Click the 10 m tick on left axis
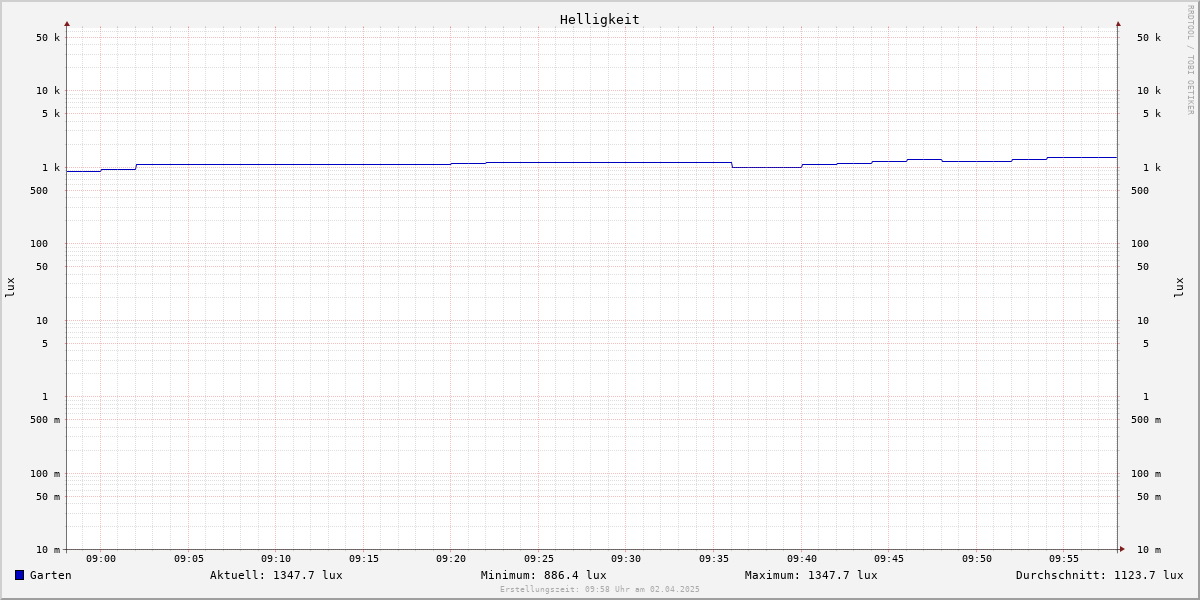Screen dimensions: 1200x600 (48, 550)
